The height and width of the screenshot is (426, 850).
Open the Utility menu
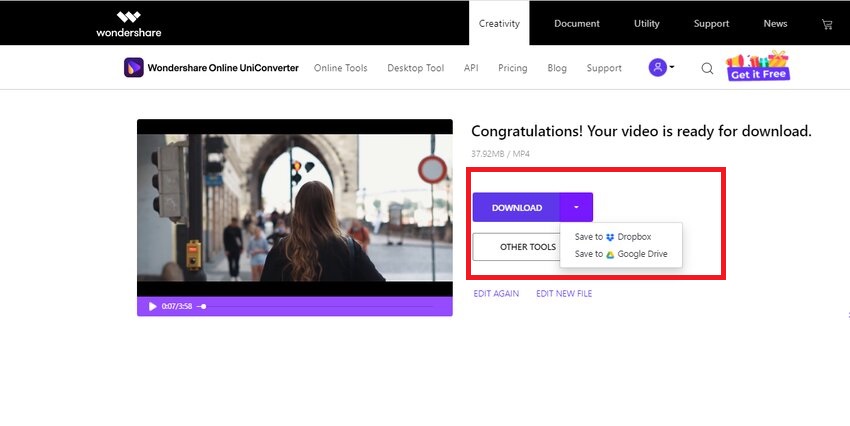tap(647, 23)
